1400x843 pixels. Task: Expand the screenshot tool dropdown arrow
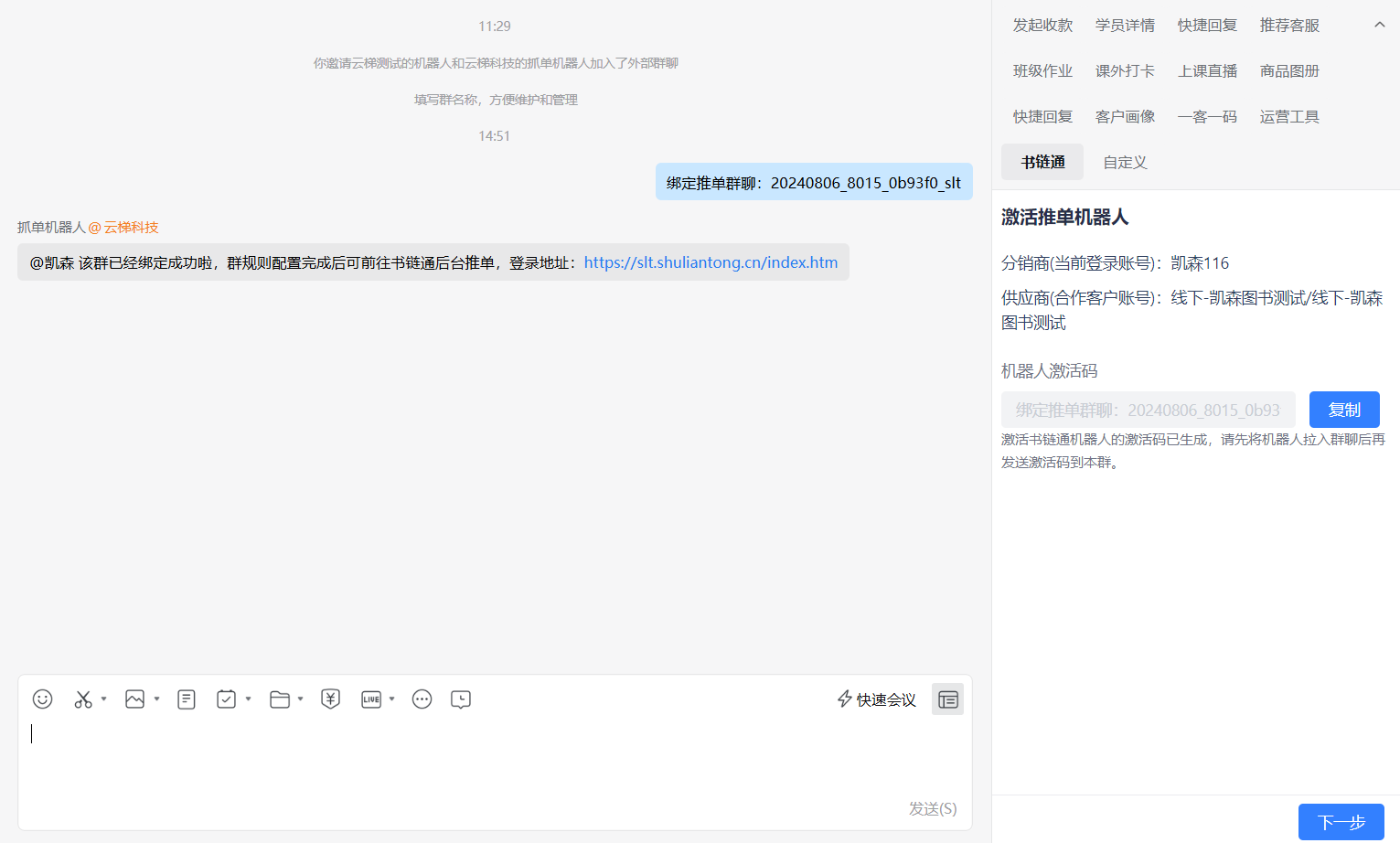104,699
